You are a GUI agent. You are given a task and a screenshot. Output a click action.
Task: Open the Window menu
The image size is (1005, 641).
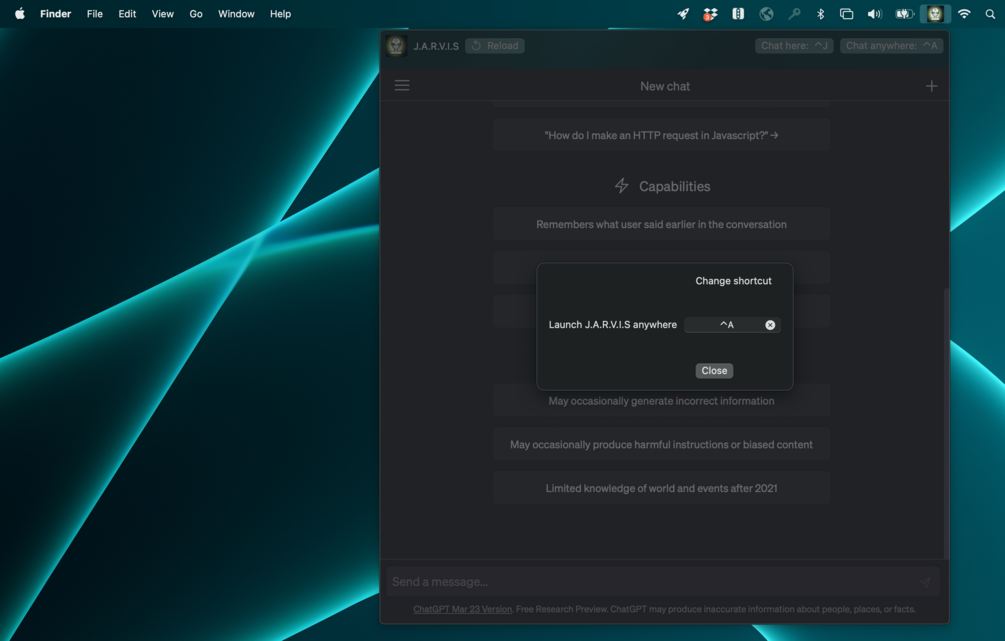tap(236, 13)
